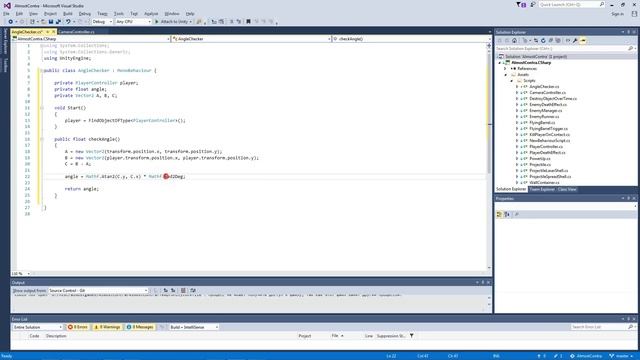Click the Save icon in the toolbar
Viewport: 640px width, 360px height.
51,22
